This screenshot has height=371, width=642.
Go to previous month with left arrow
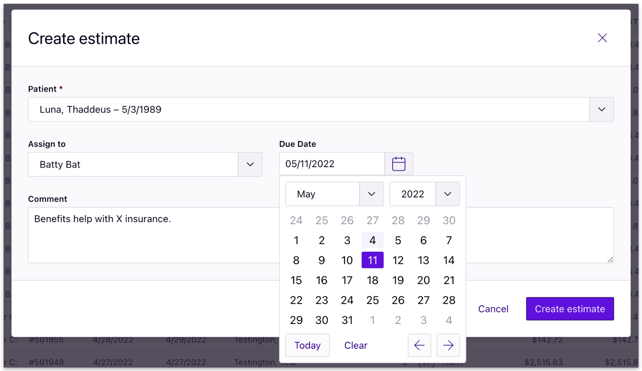click(419, 345)
